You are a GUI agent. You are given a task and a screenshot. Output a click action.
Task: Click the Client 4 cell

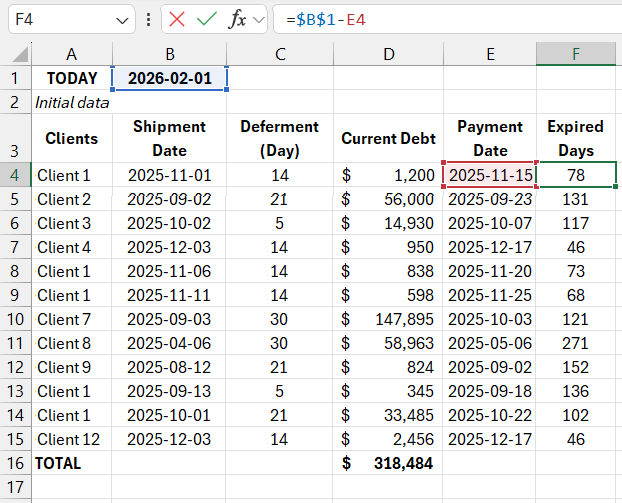tap(72, 247)
